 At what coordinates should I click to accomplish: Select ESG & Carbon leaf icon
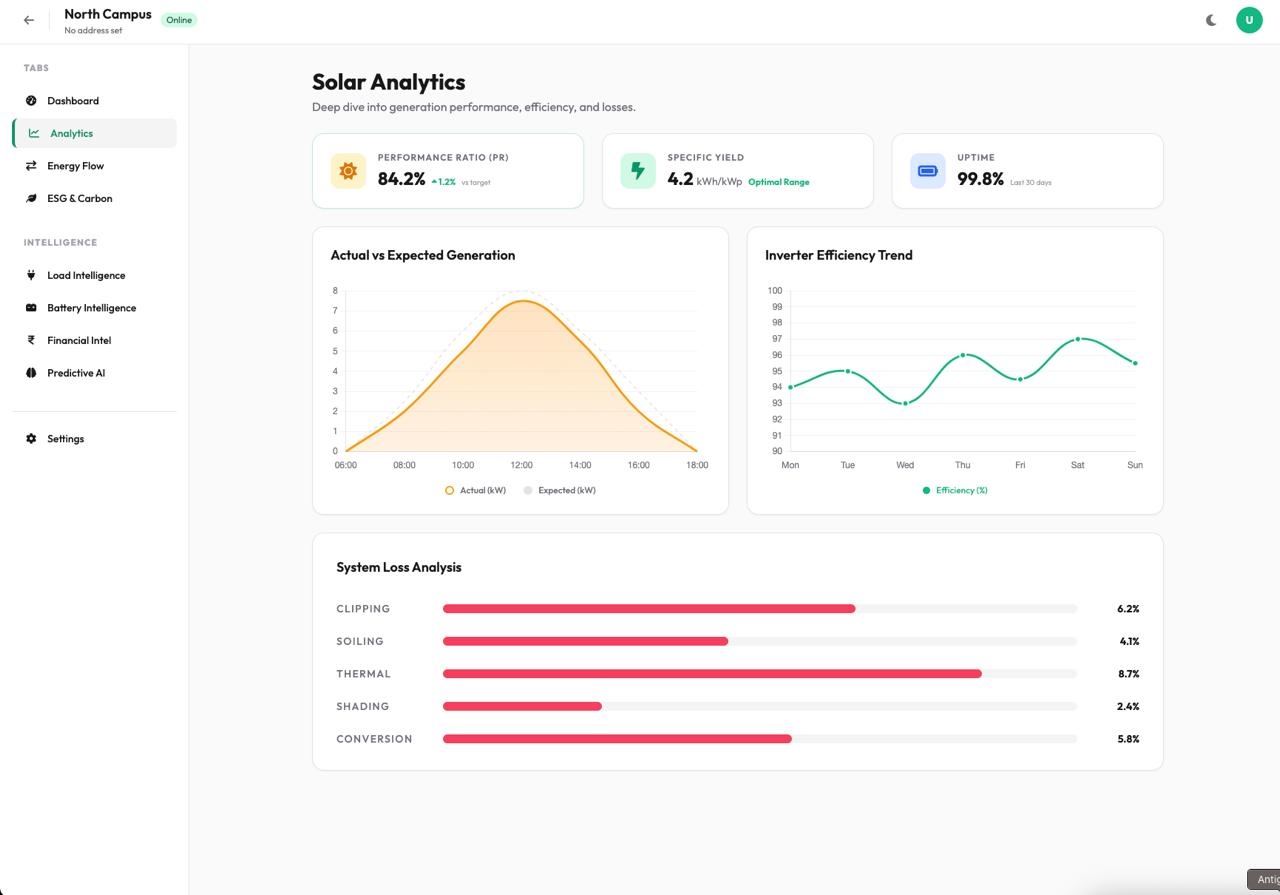31,199
